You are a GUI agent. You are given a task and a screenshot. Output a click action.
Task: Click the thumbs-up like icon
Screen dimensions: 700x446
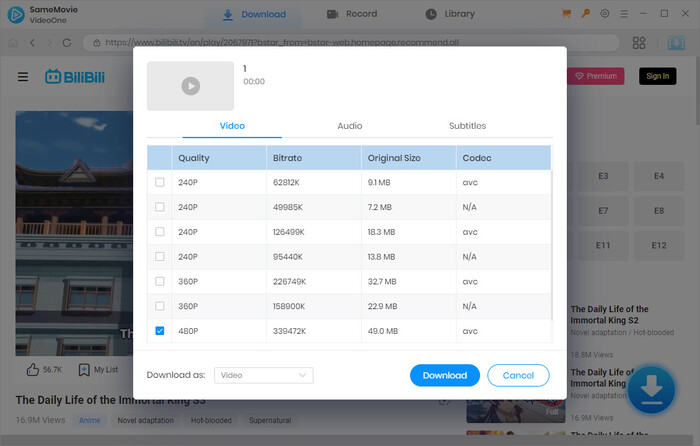[33, 369]
